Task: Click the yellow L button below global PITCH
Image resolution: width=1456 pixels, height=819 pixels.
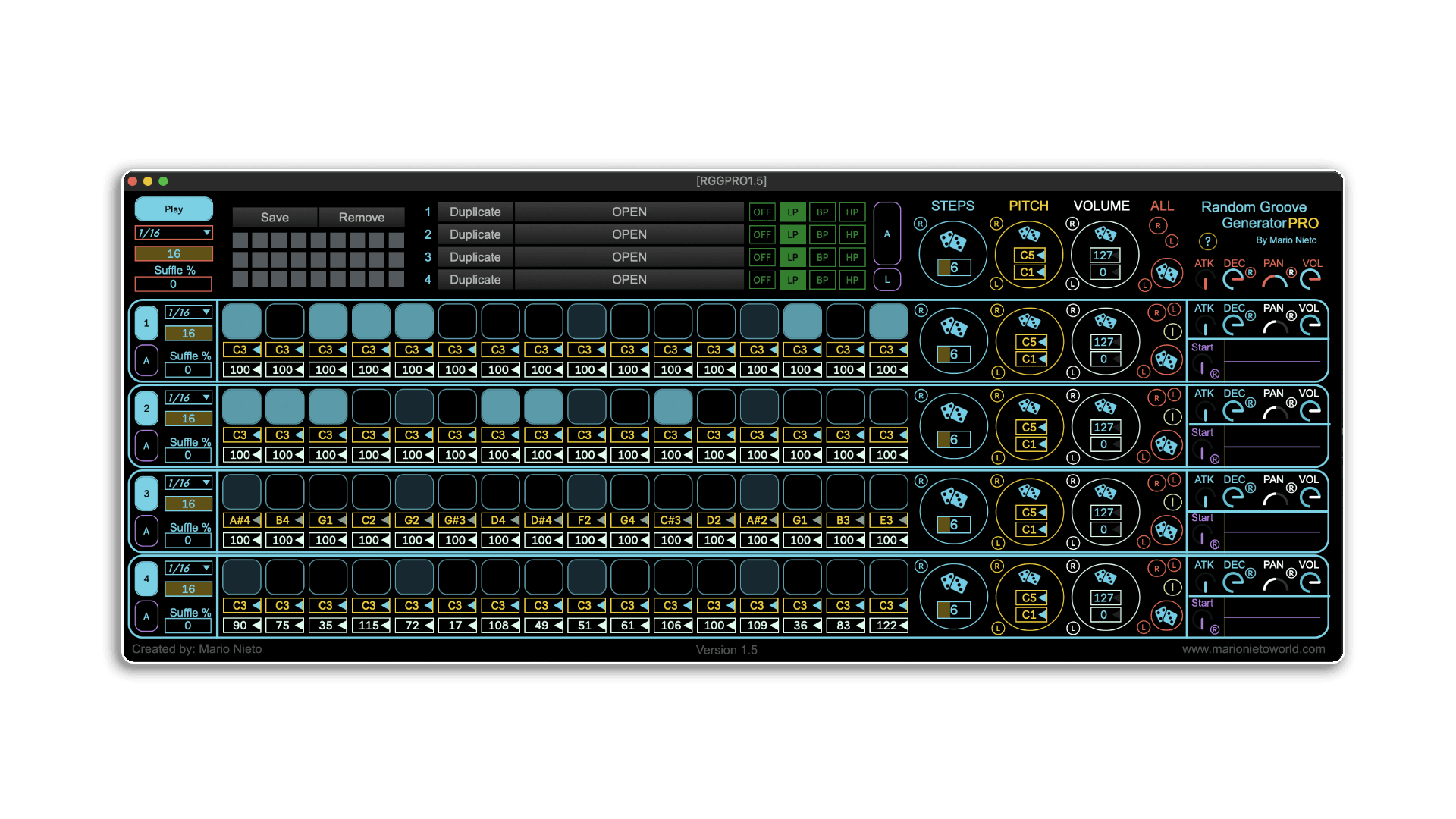Action: 996,284
